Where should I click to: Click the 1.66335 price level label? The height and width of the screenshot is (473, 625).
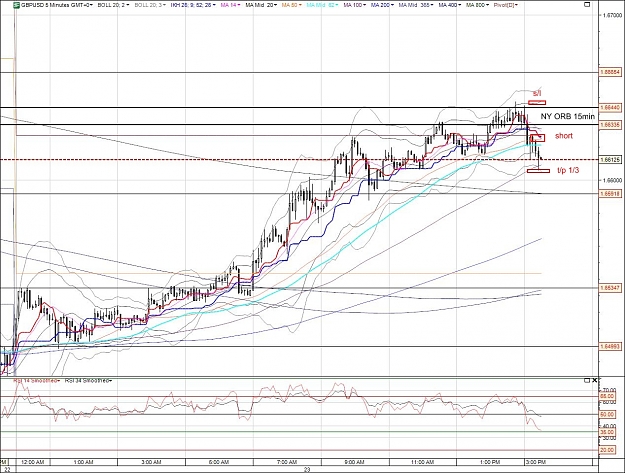tap(610, 125)
